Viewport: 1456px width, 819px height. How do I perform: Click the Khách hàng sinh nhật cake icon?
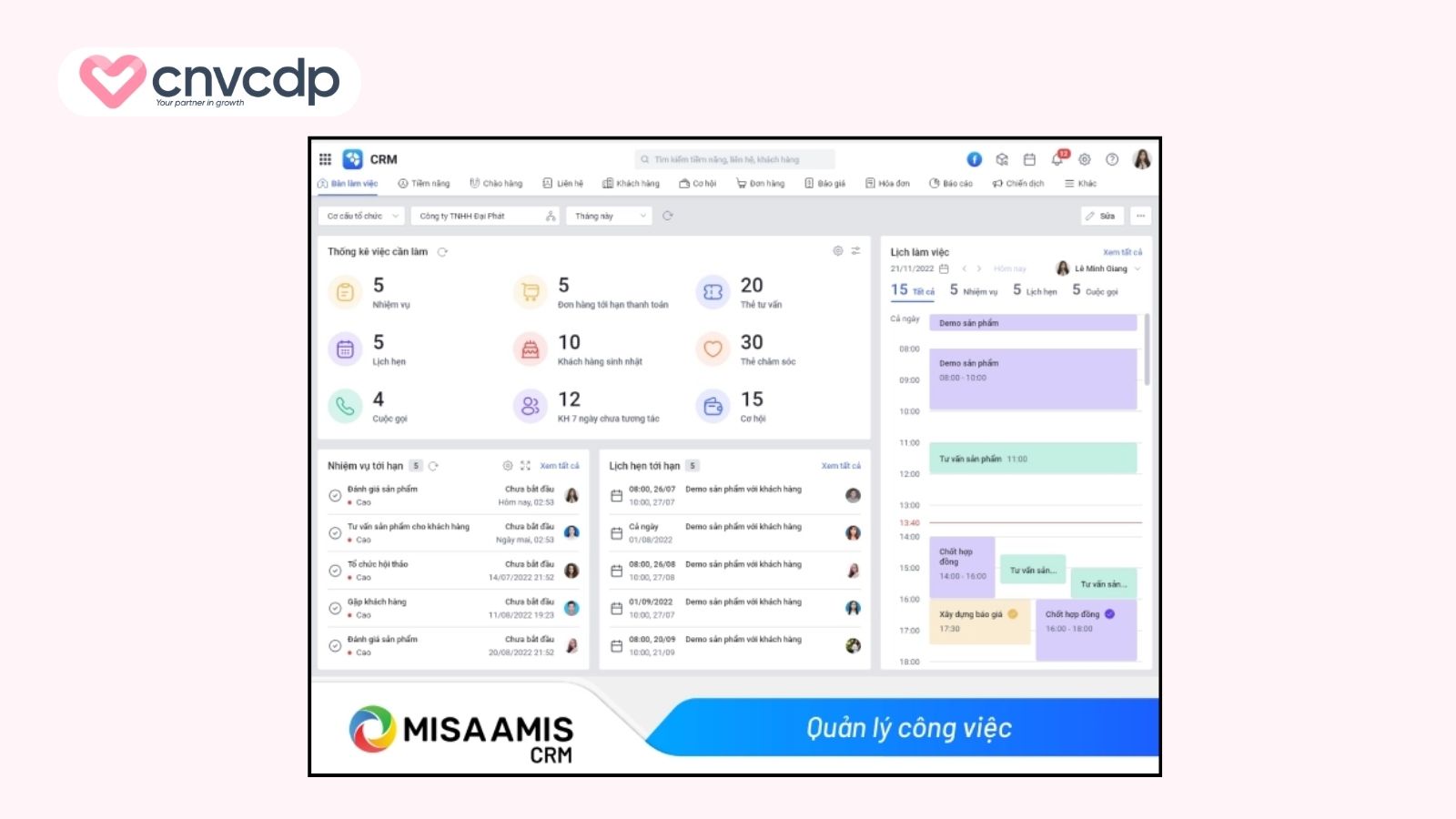[531, 349]
